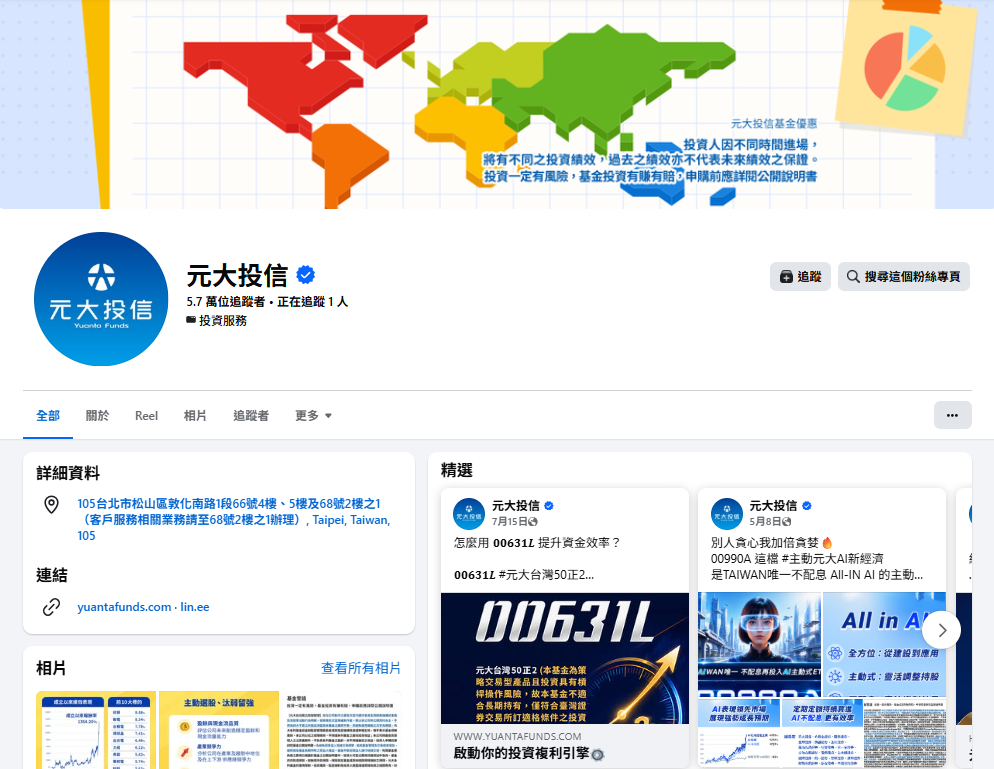Click the 7月15日 post date

click(x=509, y=521)
